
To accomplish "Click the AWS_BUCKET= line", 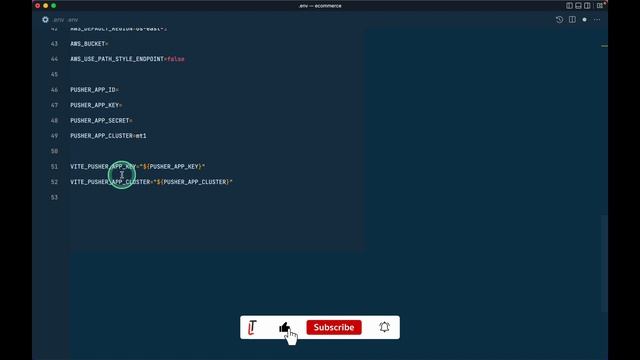I will pos(89,44).
